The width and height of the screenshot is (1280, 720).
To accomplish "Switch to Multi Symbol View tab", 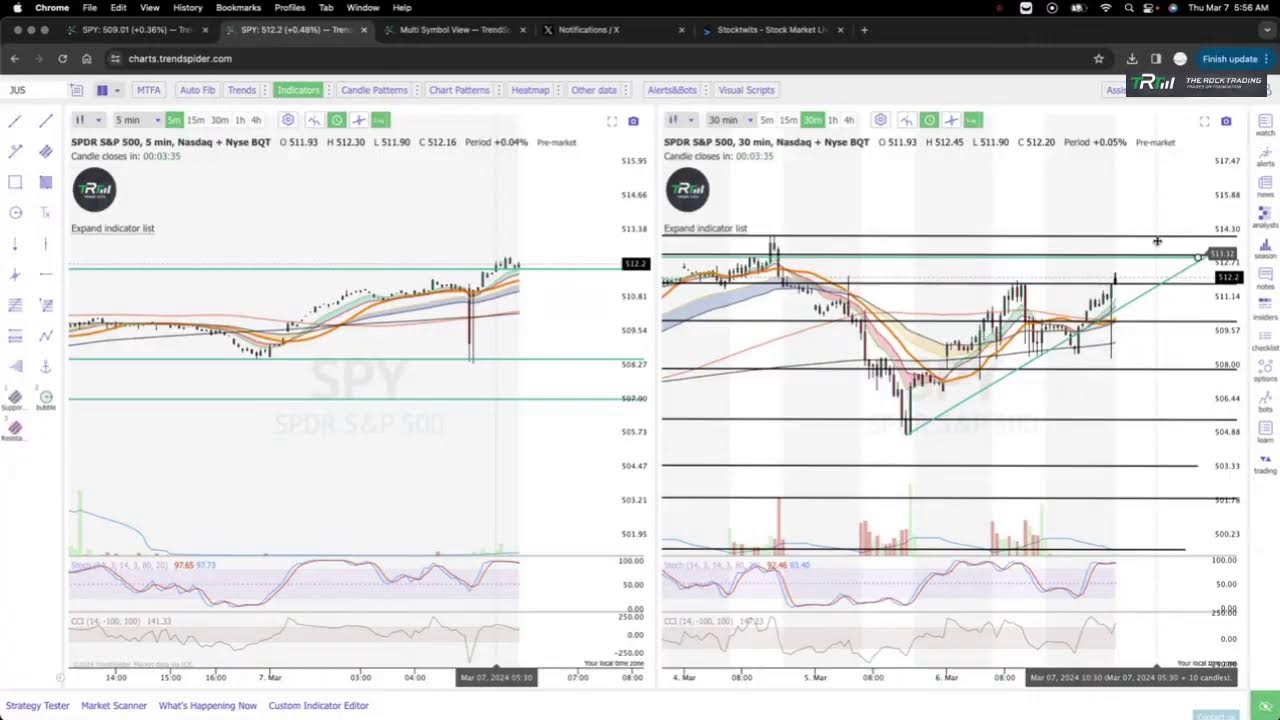I will coord(453,30).
